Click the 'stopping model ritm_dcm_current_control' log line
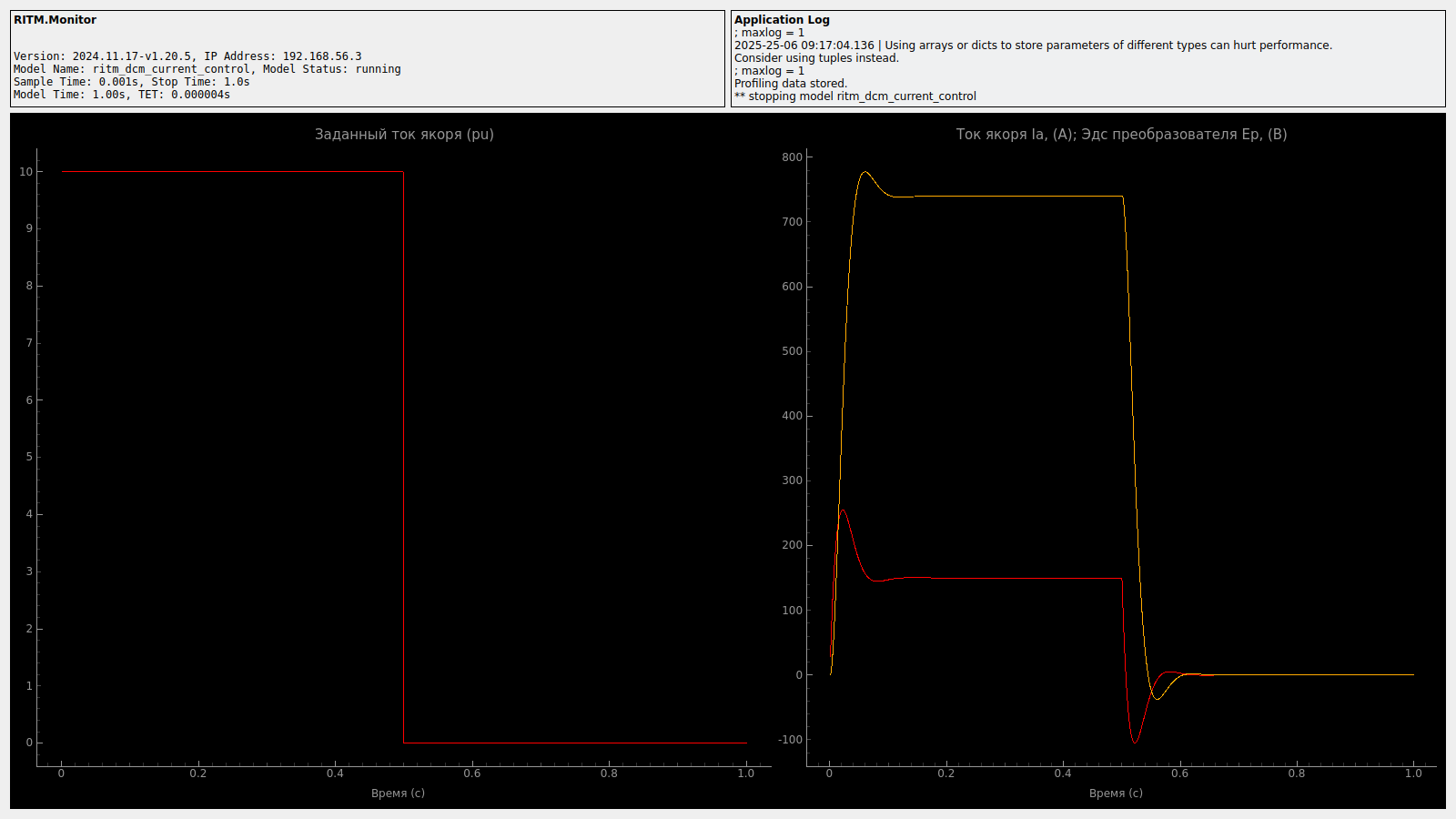The width and height of the screenshot is (1456, 819). tap(855, 96)
